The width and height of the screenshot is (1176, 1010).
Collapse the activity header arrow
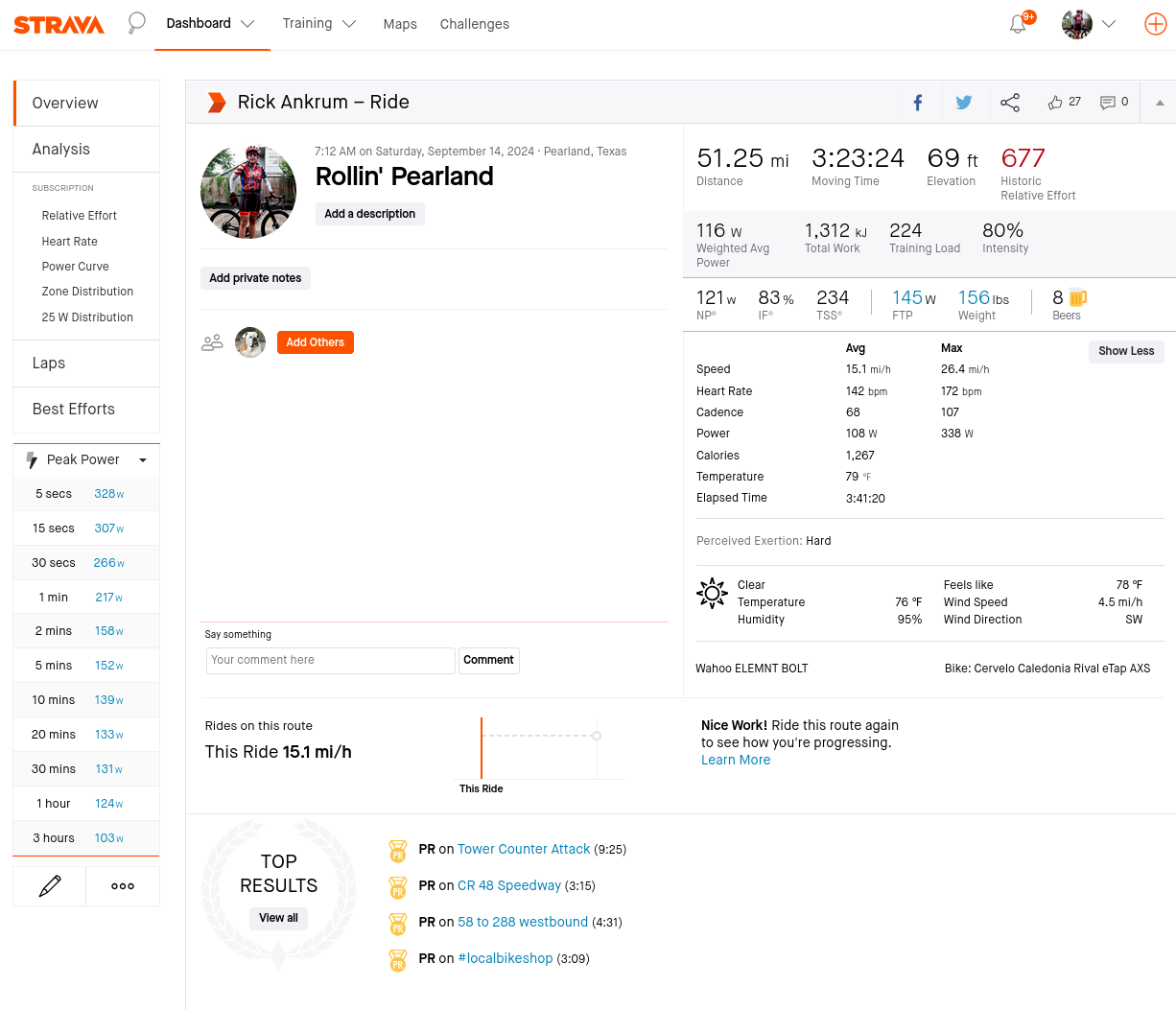click(1160, 103)
